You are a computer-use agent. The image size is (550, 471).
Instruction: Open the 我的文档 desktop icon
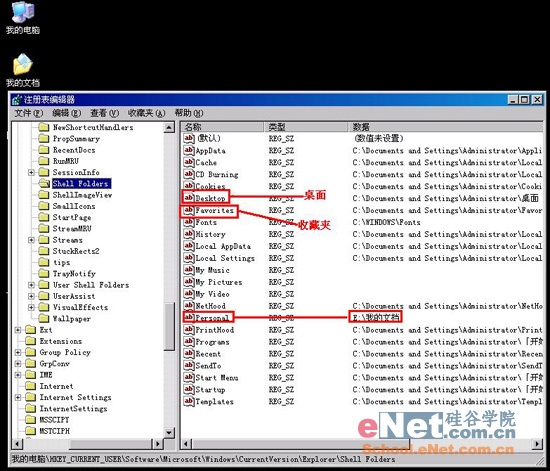pyautogui.click(x=23, y=70)
